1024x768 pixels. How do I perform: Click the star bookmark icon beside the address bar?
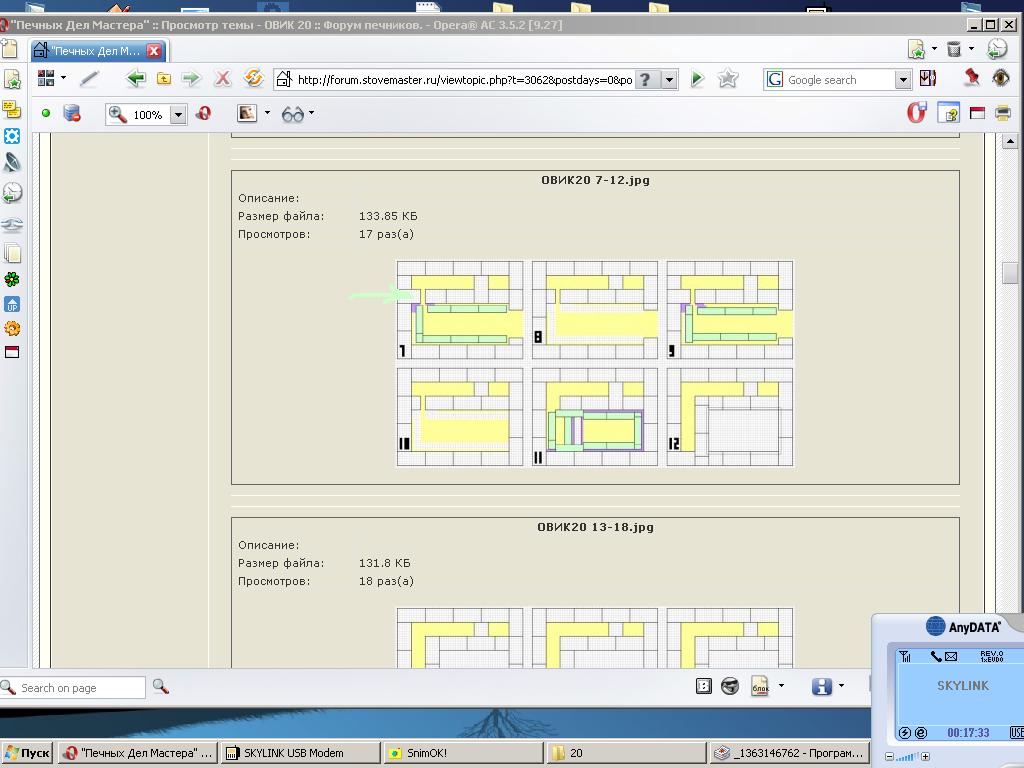tap(728, 79)
